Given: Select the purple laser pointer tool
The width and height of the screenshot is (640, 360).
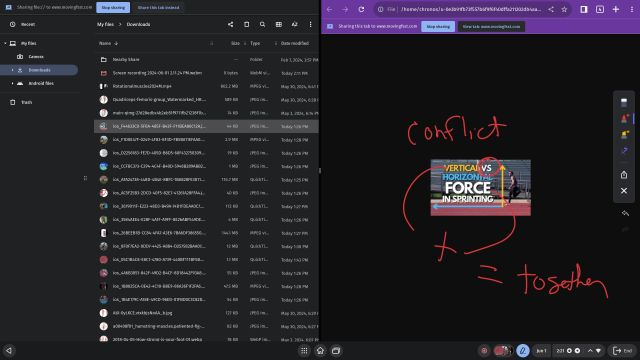Looking at the screenshot, I should coord(624,151).
